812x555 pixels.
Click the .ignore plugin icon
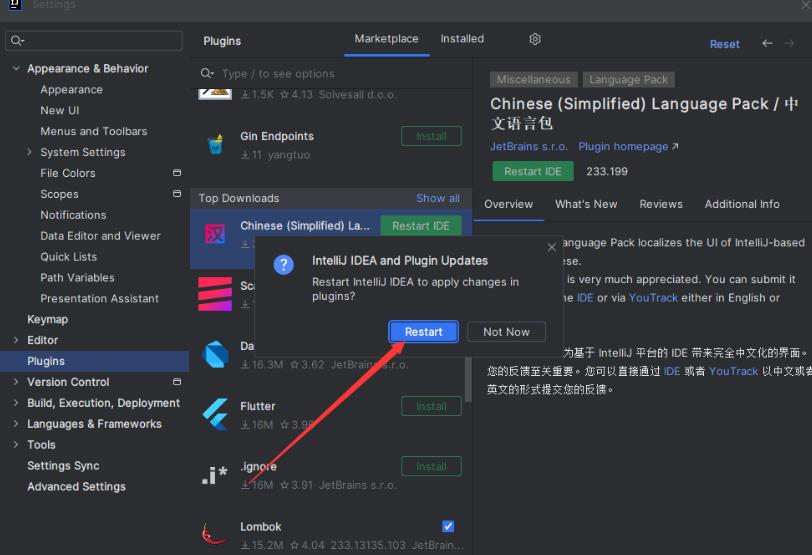click(x=214, y=475)
